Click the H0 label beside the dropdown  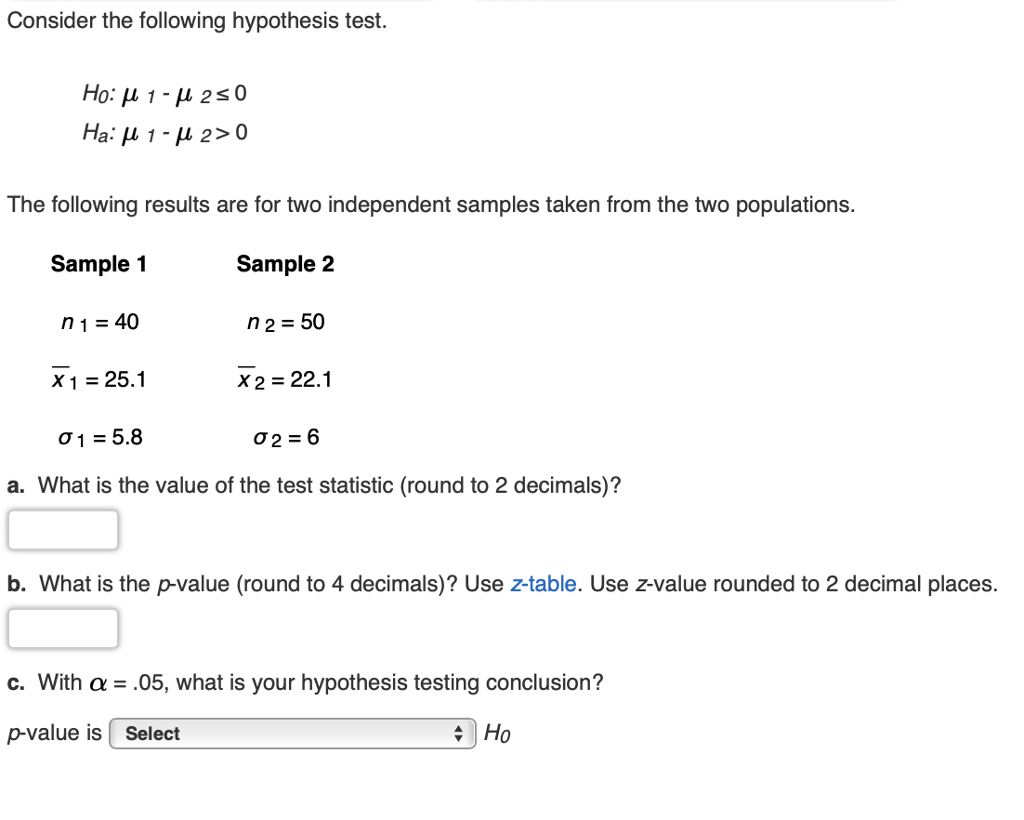tap(498, 733)
